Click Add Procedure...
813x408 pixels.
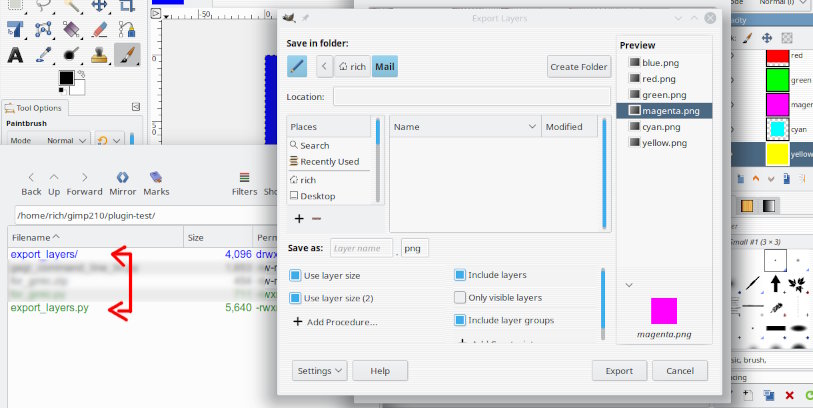335,322
